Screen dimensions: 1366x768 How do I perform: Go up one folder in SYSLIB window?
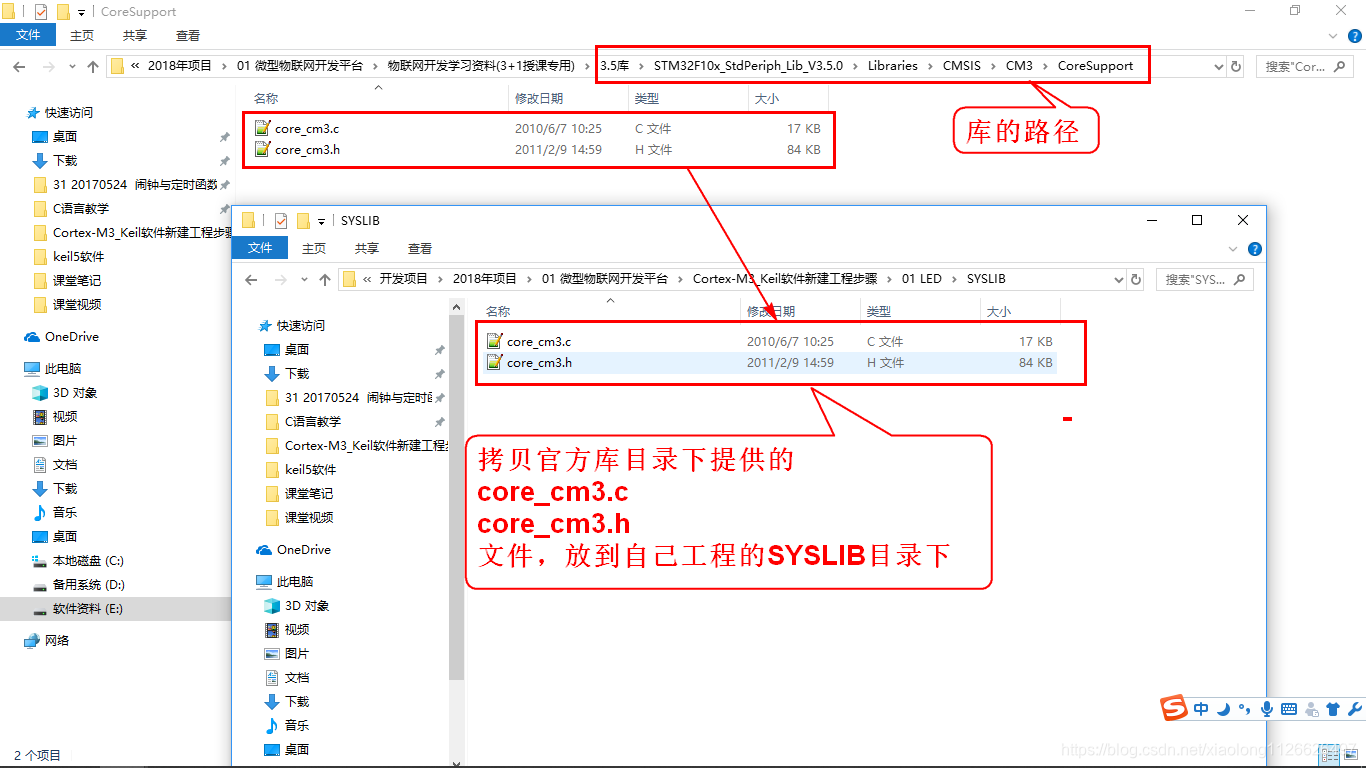tap(325, 279)
